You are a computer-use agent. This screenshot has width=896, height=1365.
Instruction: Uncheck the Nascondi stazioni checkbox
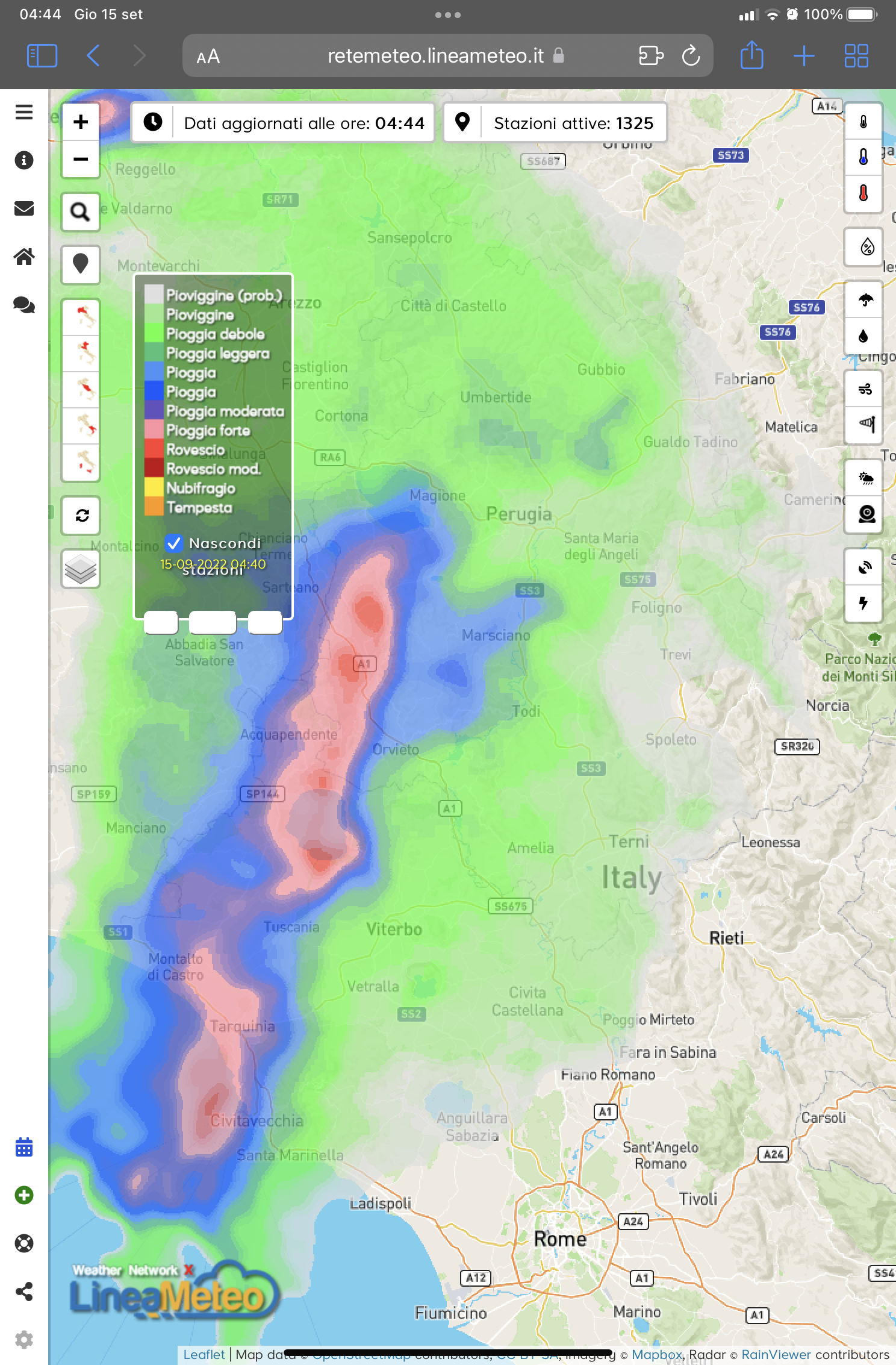click(174, 543)
